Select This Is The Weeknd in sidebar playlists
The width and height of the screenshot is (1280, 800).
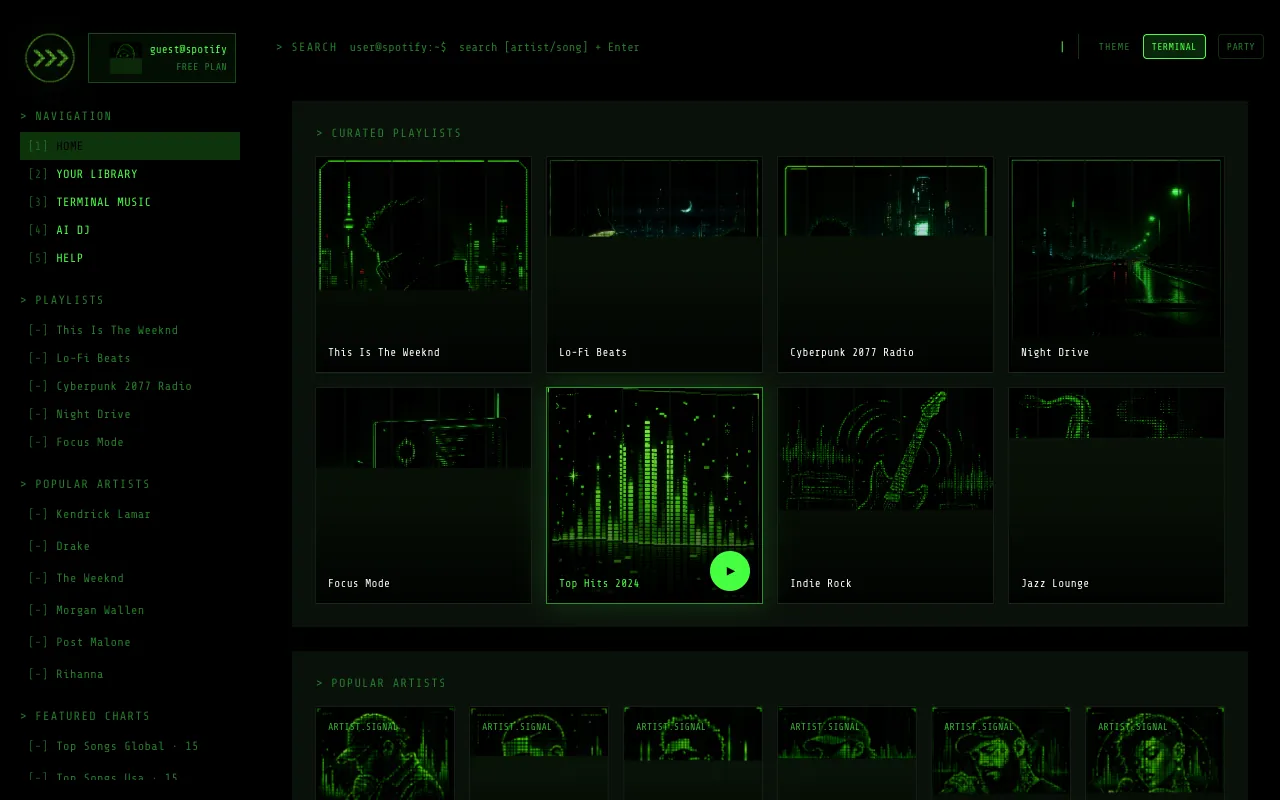[x=130, y=330]
